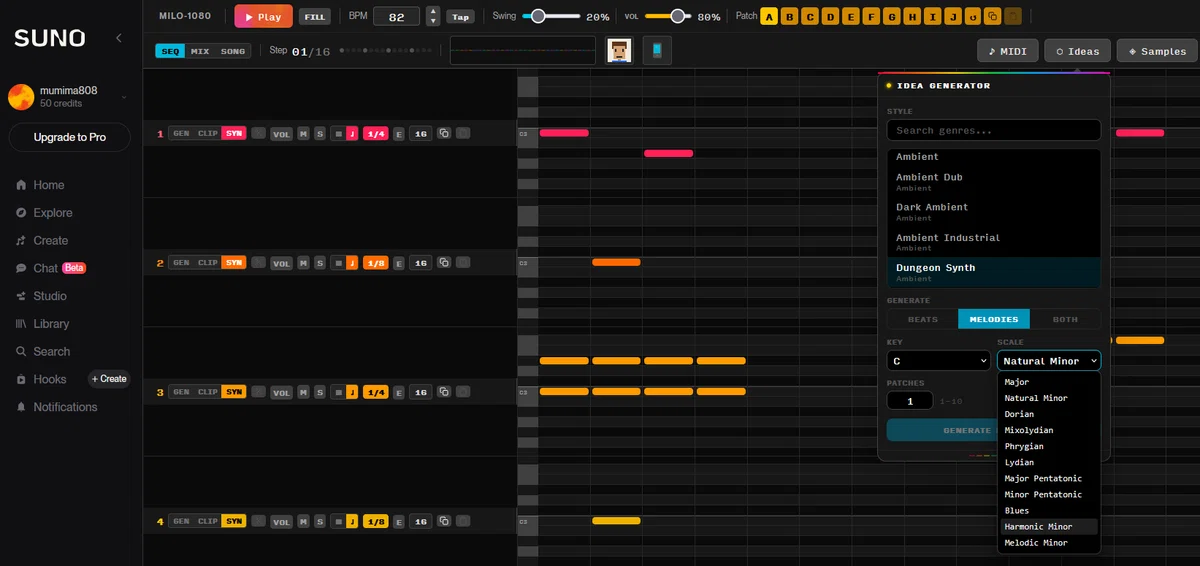This screenshot has height=566, width=1200.
Task: Mute track 1 with M button
Action: 303,134
